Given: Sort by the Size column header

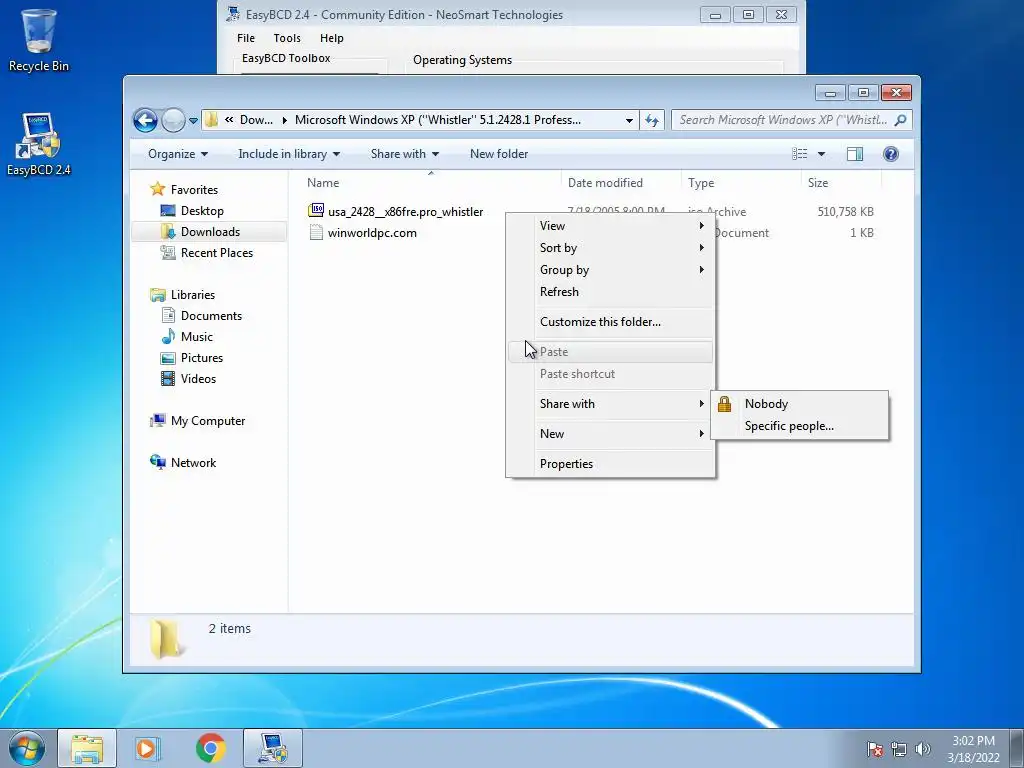Looking at the screenshot, I should point(840,183).
